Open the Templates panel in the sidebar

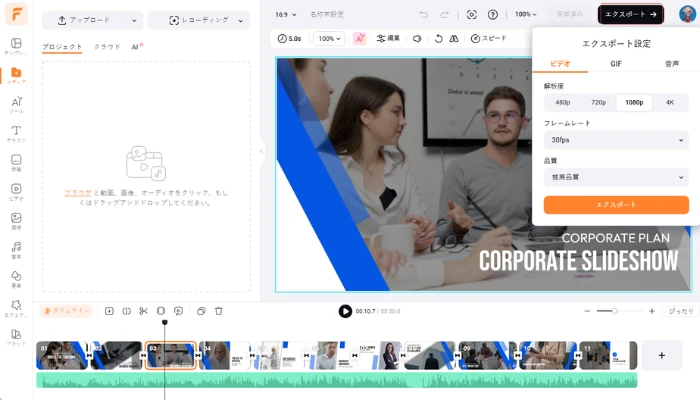pos(16,46)
